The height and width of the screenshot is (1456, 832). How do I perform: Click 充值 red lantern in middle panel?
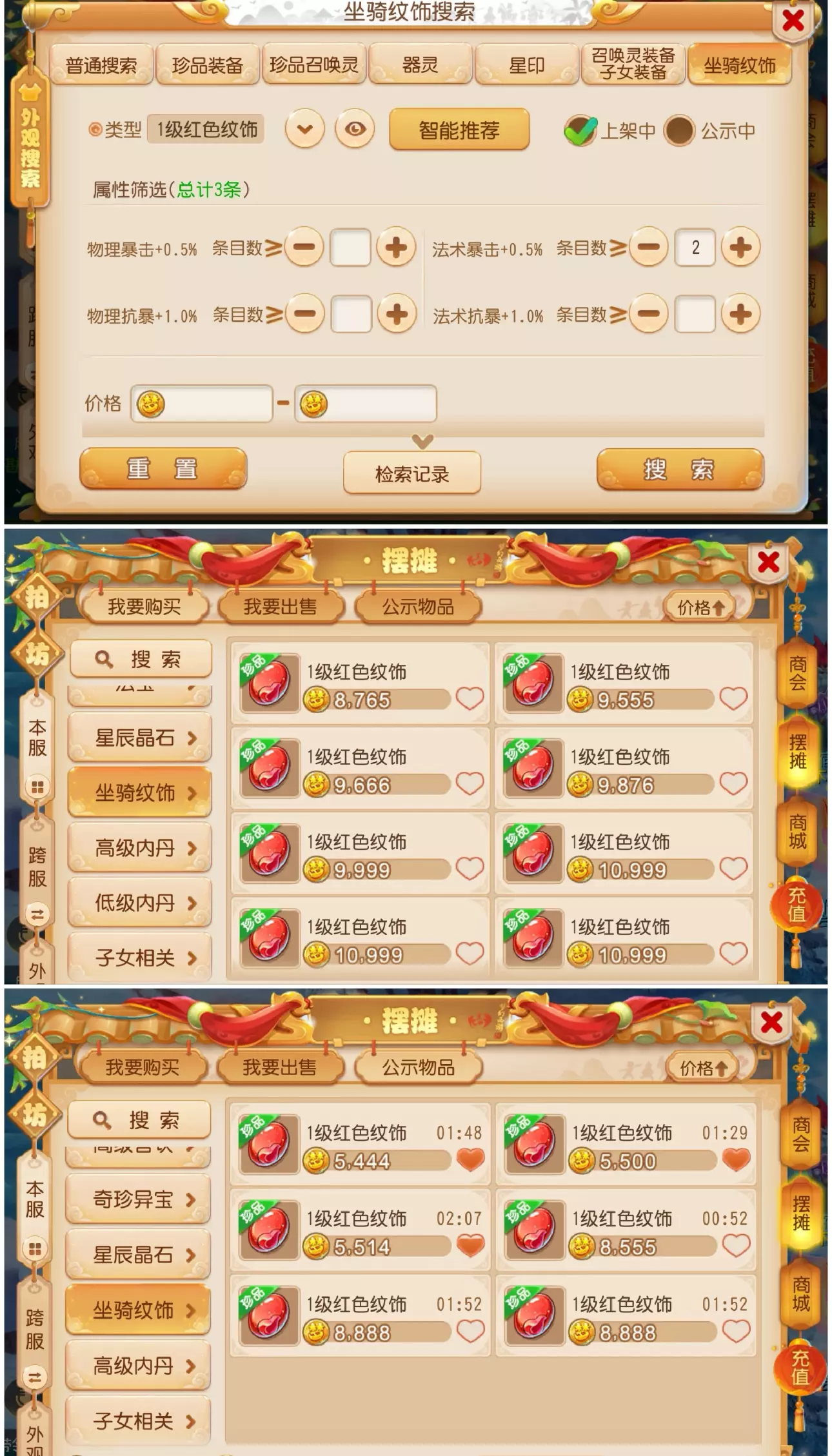[x=796, y=904]
